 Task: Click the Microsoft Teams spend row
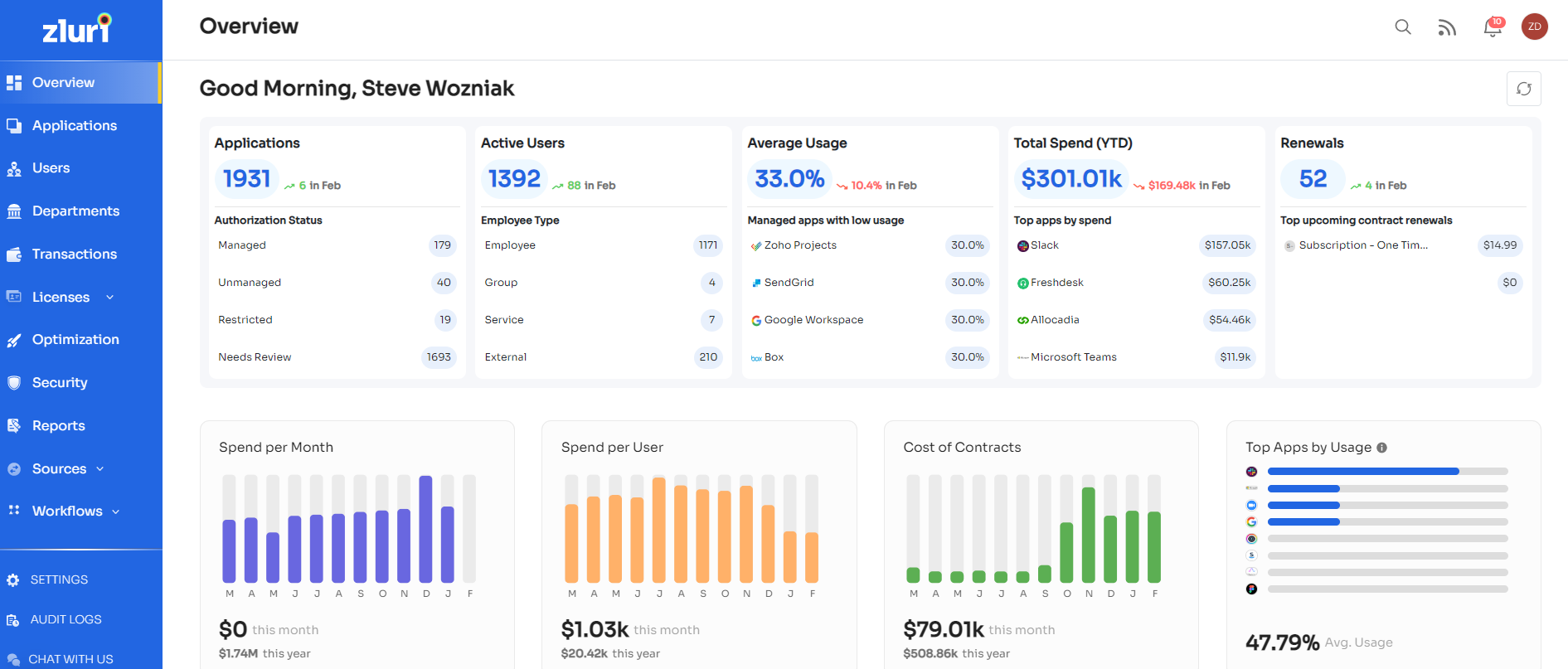pyautogui.click(x=1136, y=357)
